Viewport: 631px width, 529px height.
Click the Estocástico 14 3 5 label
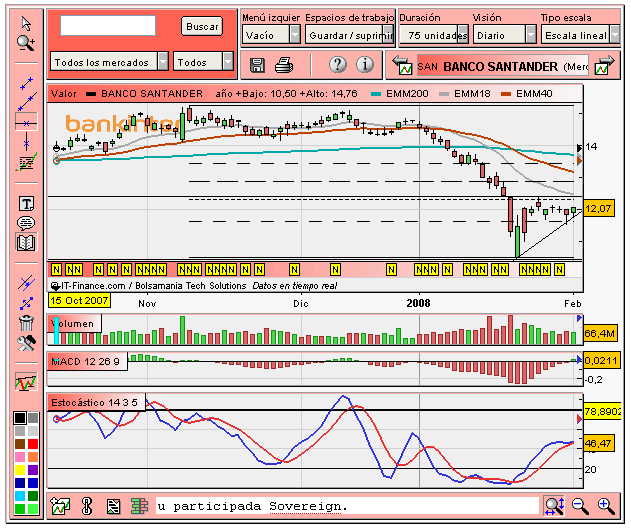coord(96,402)
